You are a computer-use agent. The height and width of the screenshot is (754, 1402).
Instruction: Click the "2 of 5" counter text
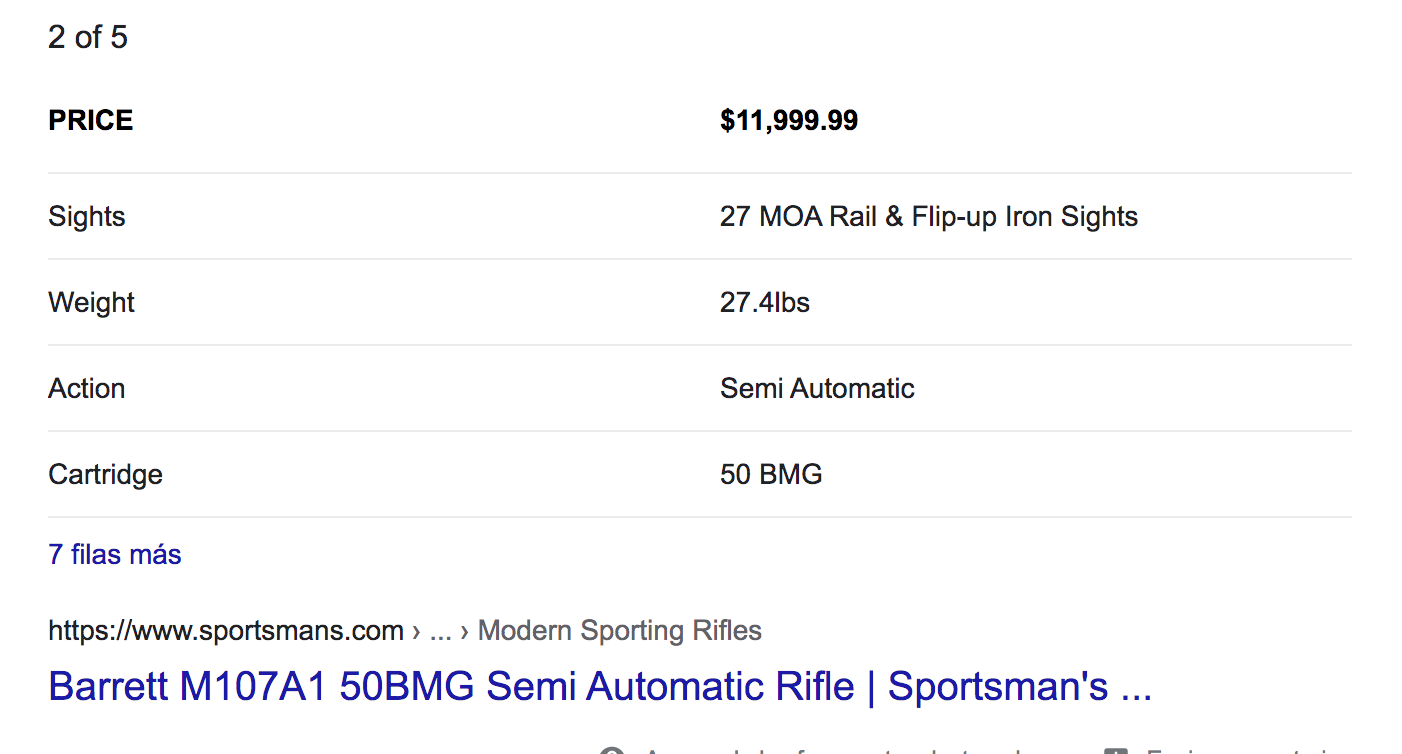(88, 38)
